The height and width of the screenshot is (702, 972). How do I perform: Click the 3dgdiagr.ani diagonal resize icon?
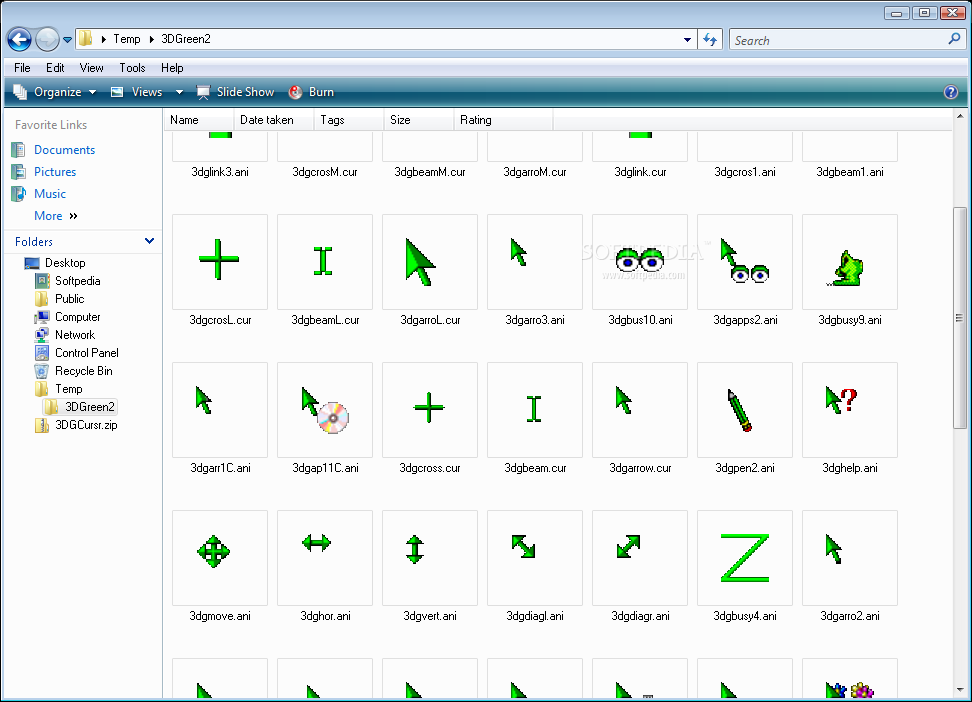click(x=640, y=558)
